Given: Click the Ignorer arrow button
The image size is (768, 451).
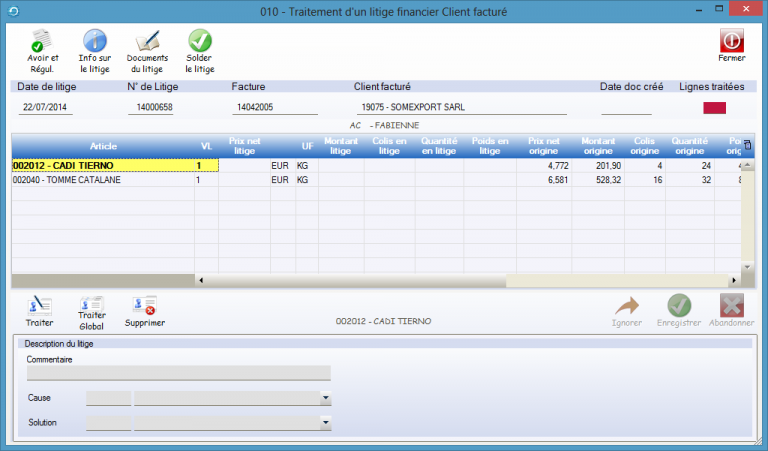Looking at the screenshot, I should [626, 306].
